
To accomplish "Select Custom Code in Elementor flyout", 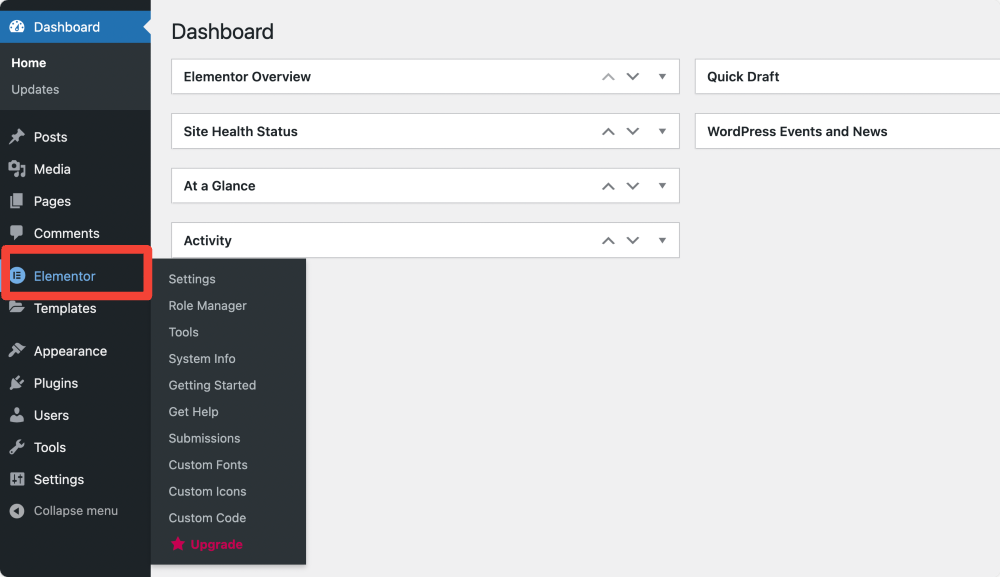I will coord(207,518).
